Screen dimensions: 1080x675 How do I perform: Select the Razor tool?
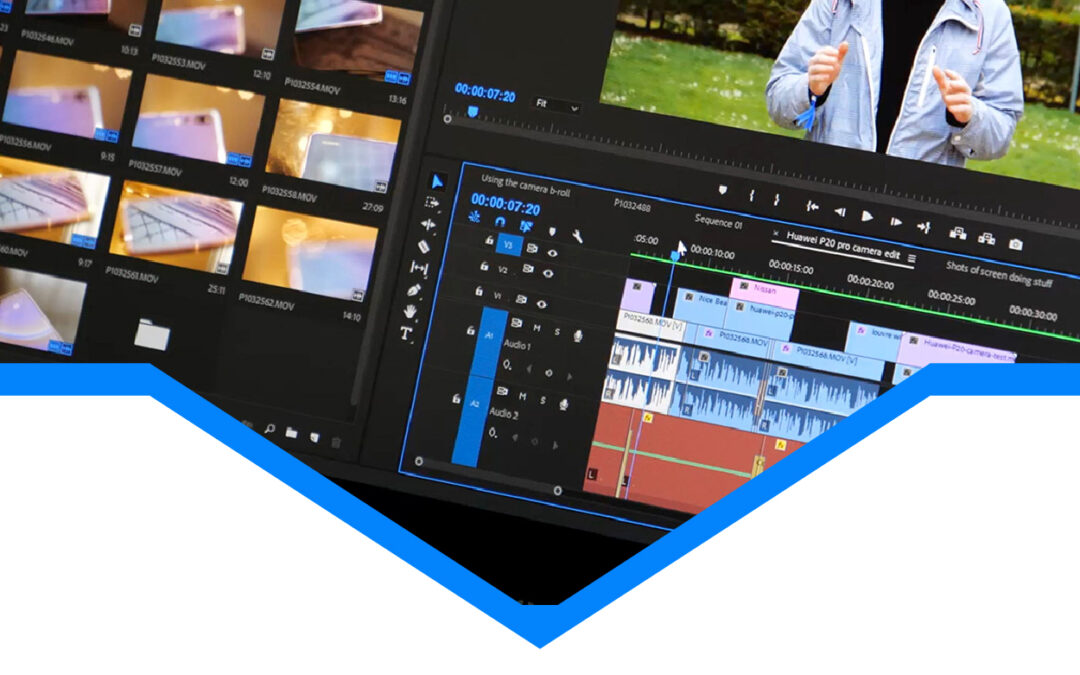(x=424, y=246)
